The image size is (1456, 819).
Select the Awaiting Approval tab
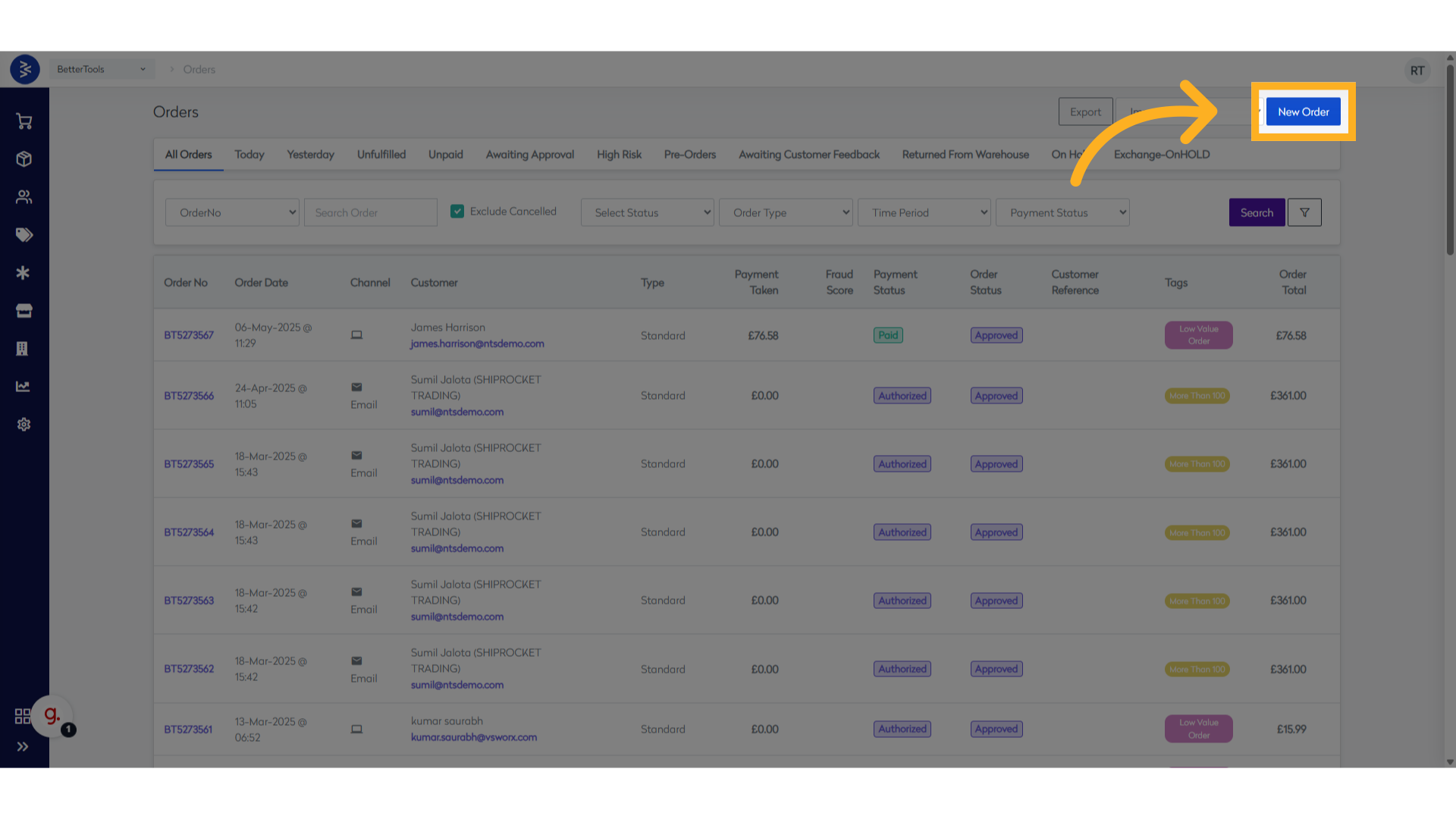click(x=529, y=154)
